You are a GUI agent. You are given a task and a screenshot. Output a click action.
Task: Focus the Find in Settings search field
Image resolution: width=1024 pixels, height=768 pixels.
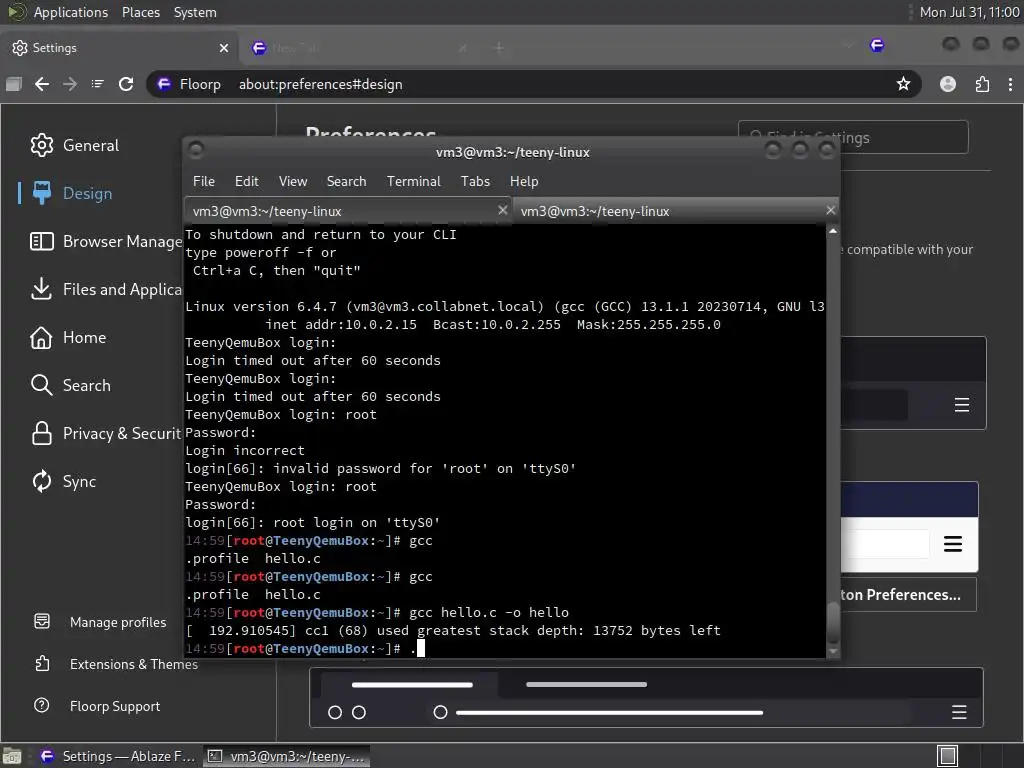[x=853, y=137]
